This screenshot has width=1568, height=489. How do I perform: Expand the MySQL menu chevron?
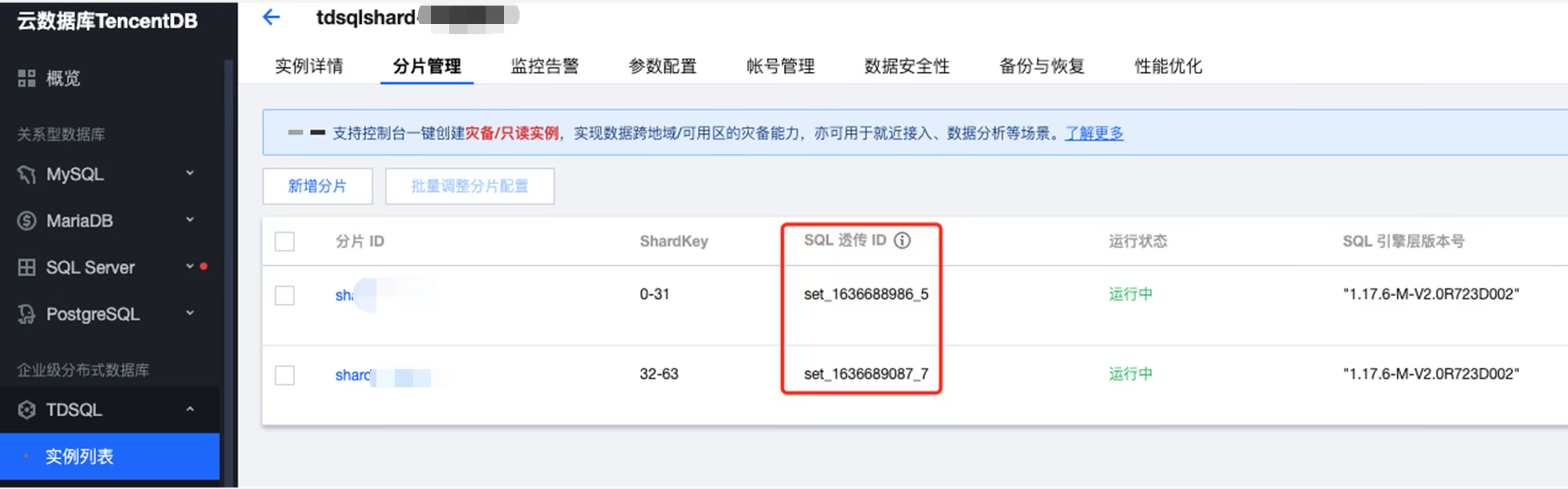coord(190,173)
